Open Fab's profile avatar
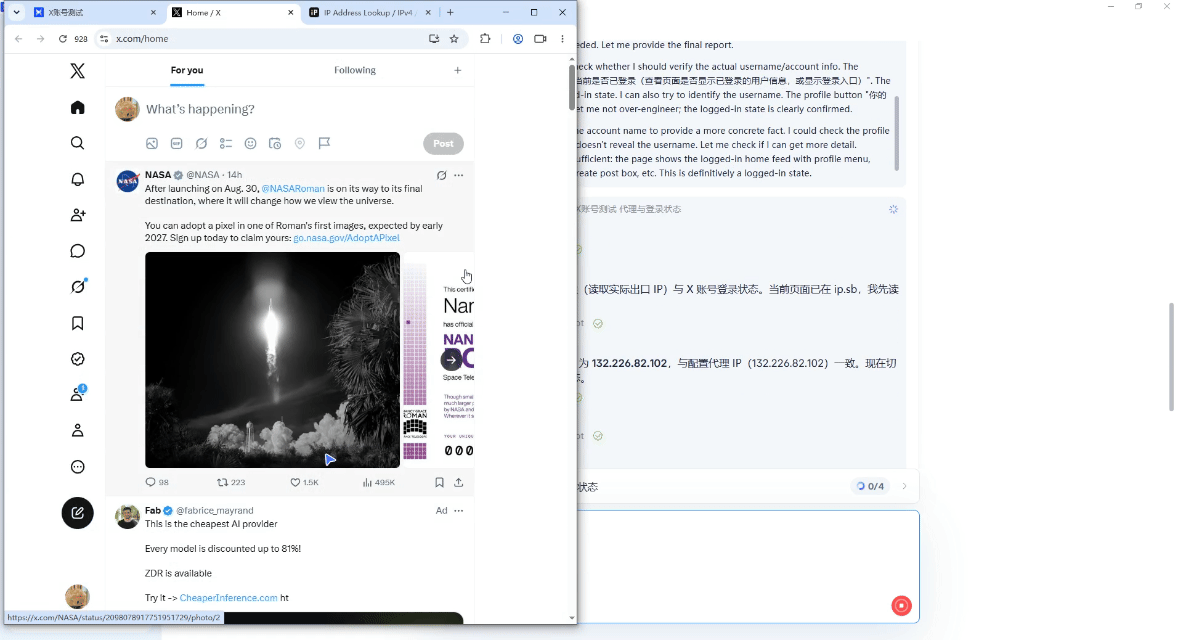This screenshot has height=640, width=1178. pos(128,517)
